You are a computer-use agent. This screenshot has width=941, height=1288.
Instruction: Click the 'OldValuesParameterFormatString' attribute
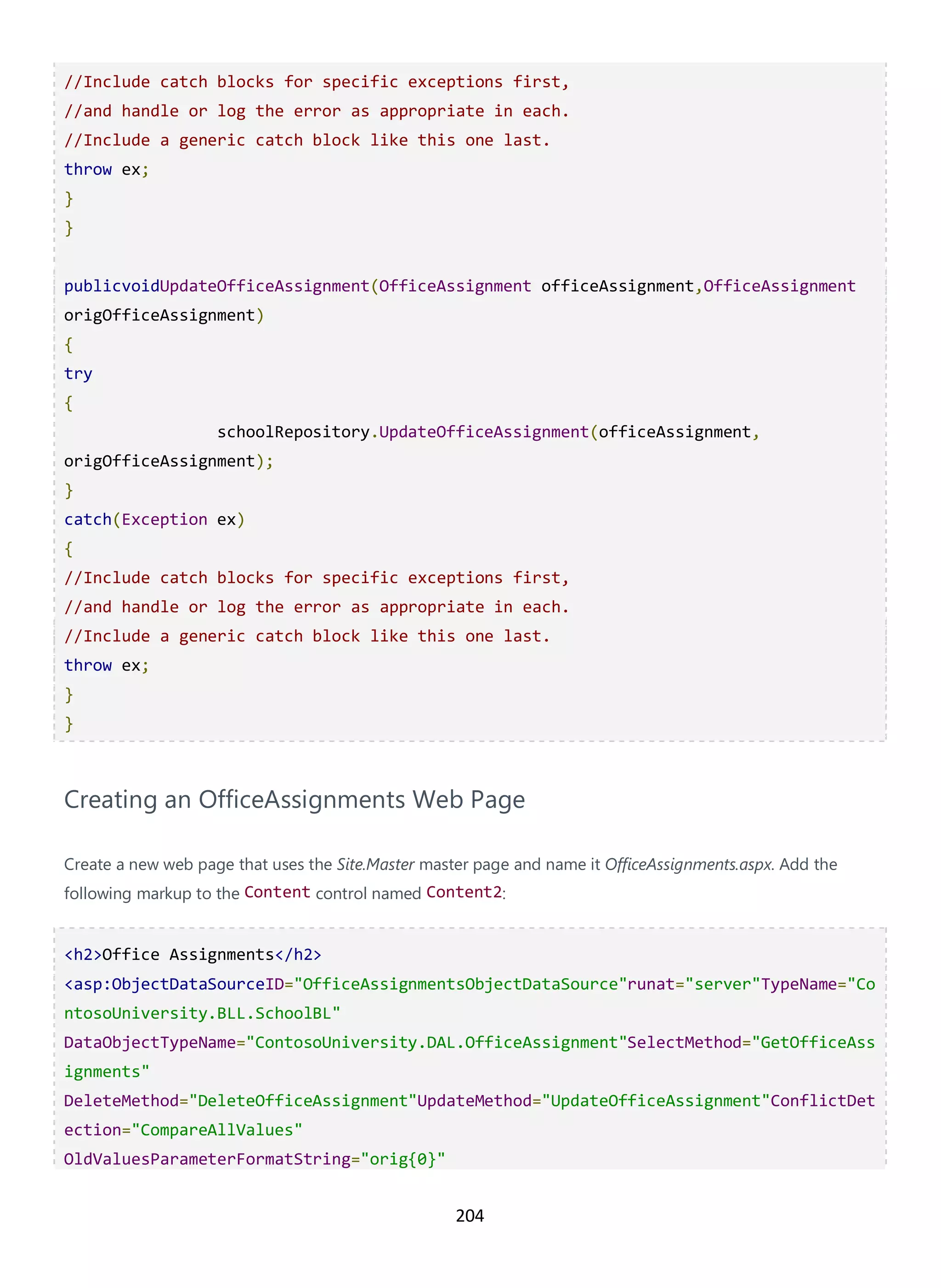(x=207, y=1159)
